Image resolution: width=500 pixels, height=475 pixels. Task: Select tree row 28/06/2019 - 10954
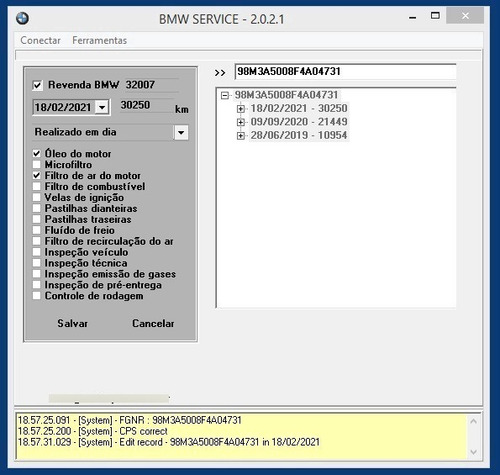(299, 135)
